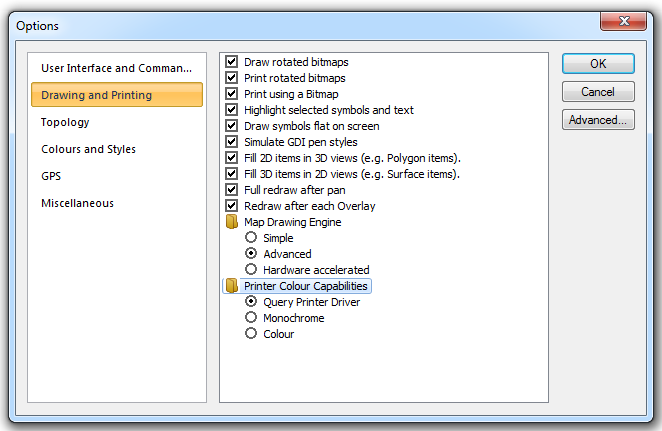Viewport: 662px width, 431px height.
Task: Click the Map Drawing Engine folder icon
Action: tap(232, 222)
